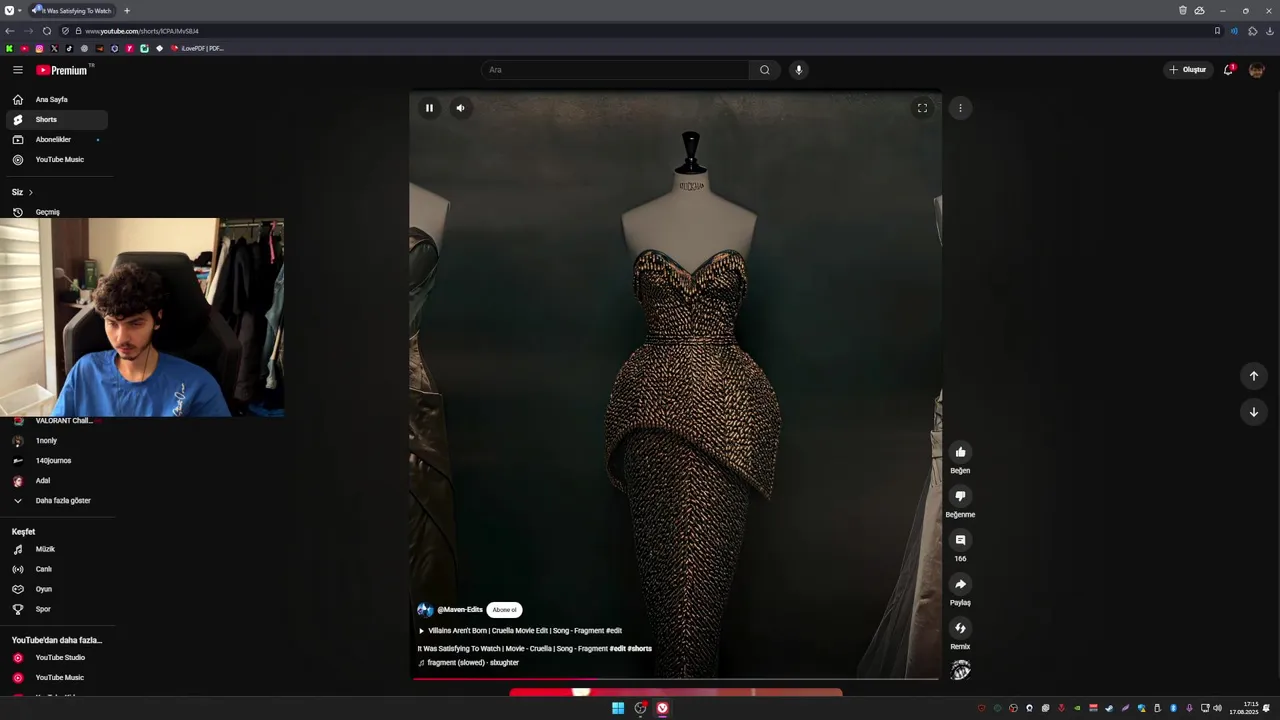
Task: Click the #edit hashtag in the title
Action: (x=617, y=649)
